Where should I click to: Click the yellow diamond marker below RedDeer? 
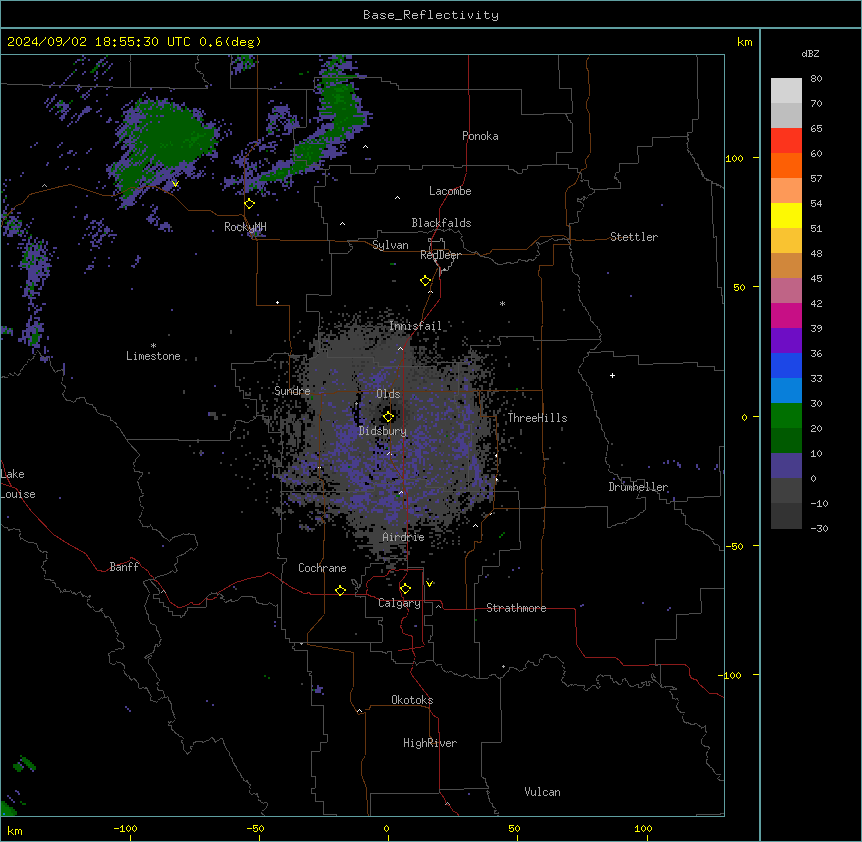coord(425,281)
